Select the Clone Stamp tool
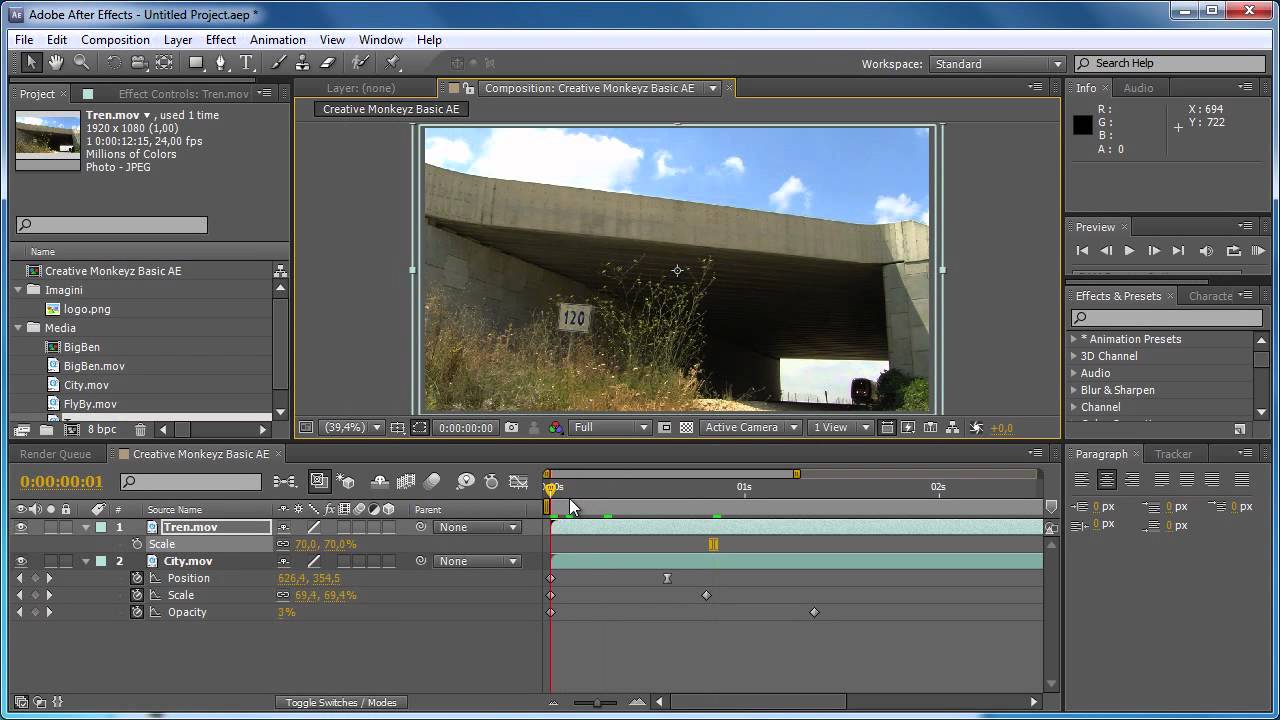The image size is (1280, 720). 302,62
